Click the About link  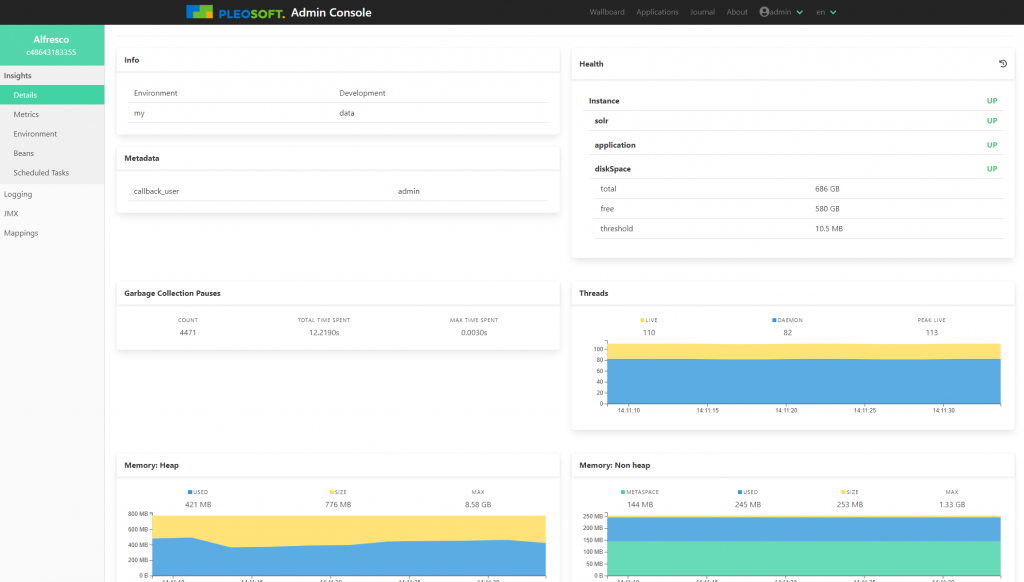click(x=737, y=12)
